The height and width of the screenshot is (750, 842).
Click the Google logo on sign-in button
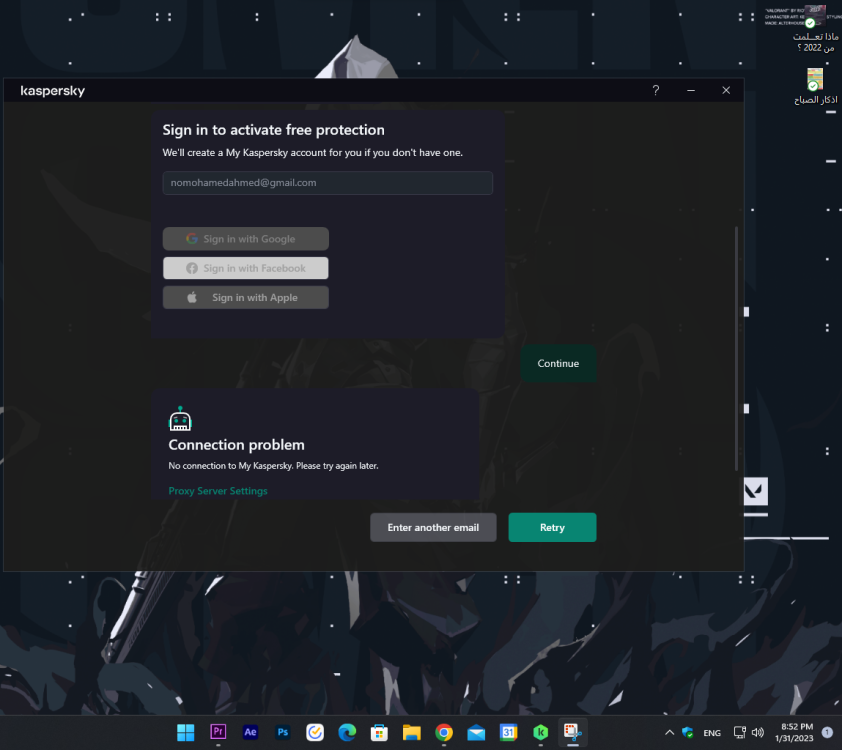192,238
